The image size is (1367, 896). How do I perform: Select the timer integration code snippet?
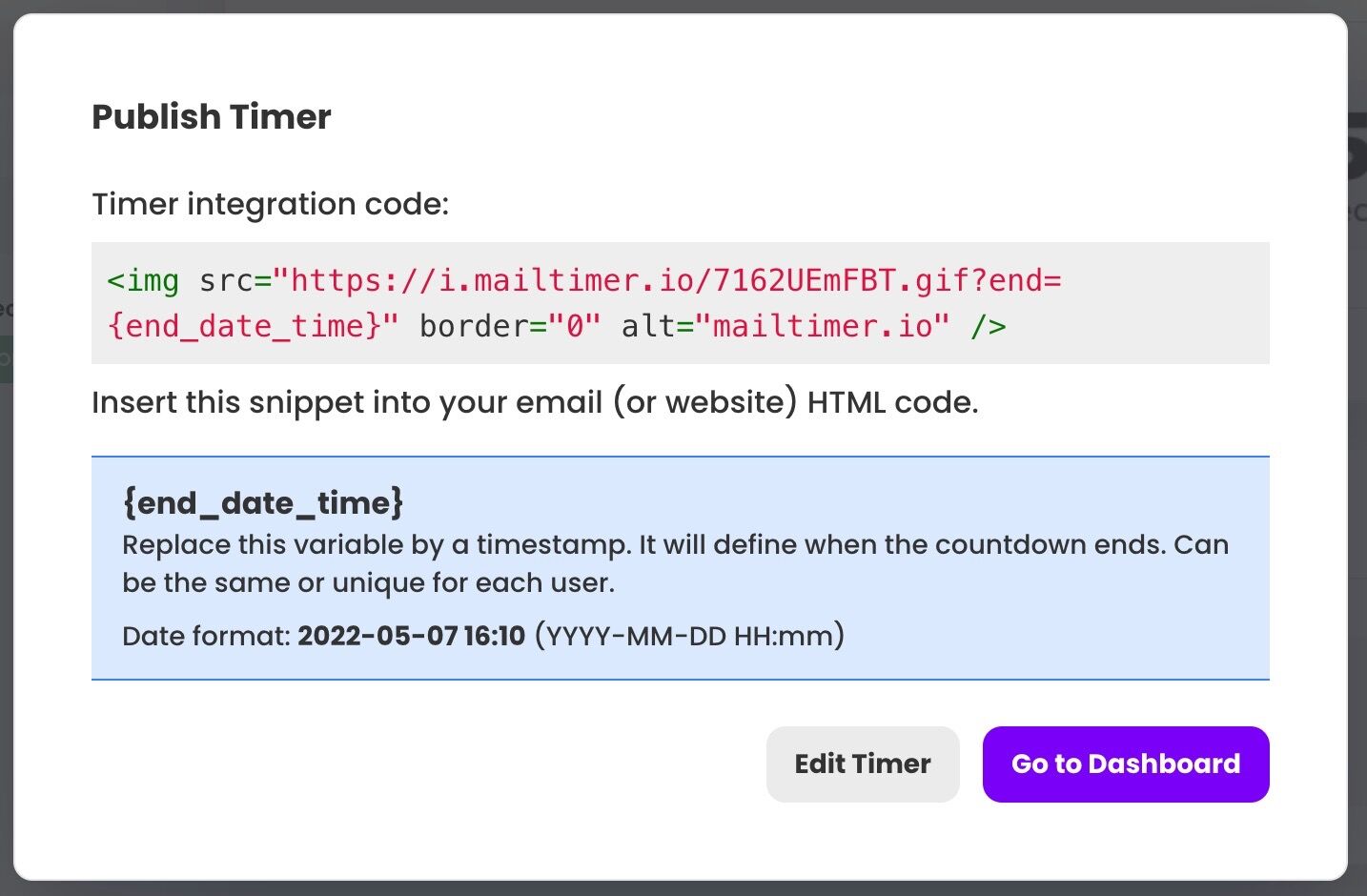coord(558,303)
